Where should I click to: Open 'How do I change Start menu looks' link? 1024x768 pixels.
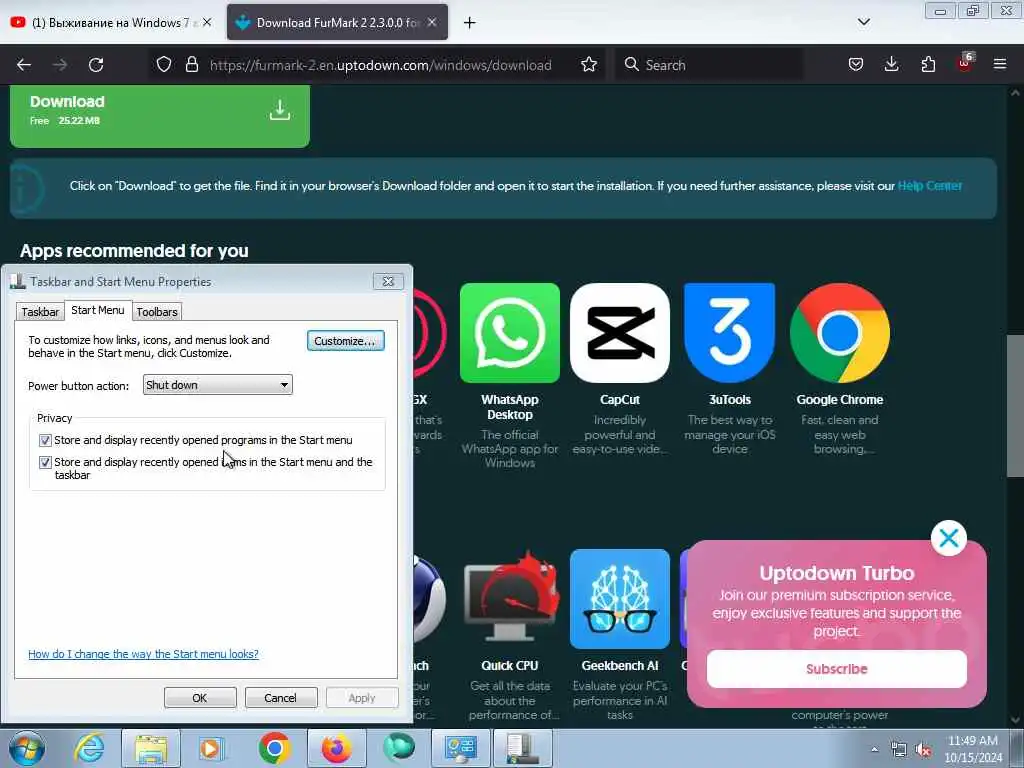[143, 654]
